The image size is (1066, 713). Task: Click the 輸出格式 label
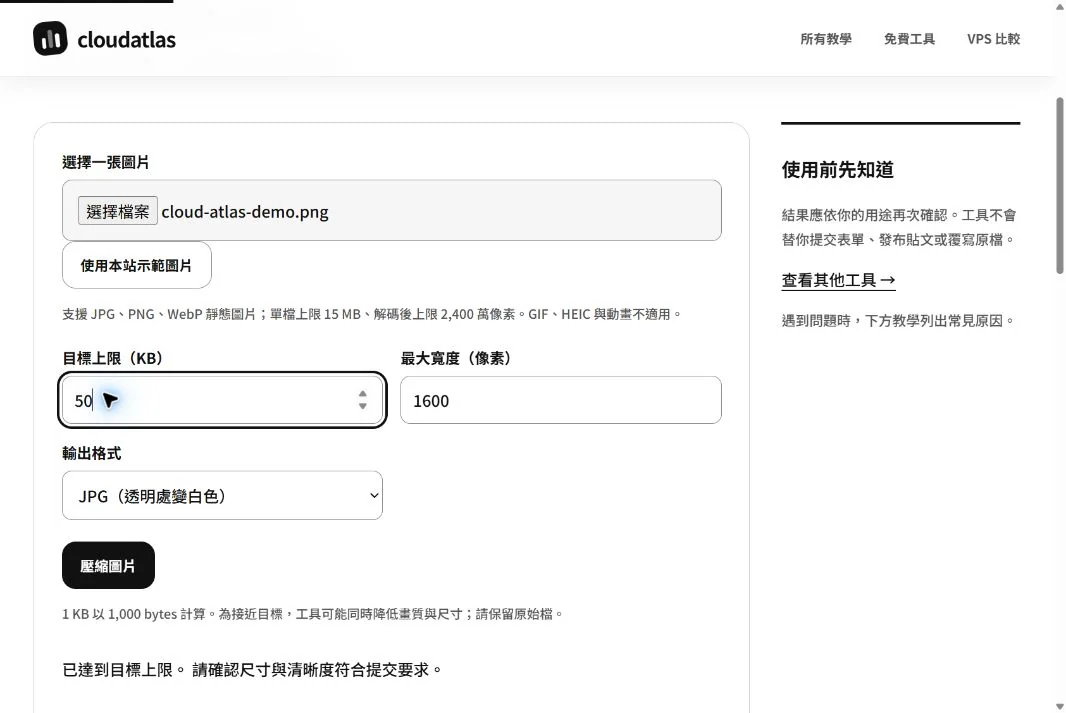[92, 453]
